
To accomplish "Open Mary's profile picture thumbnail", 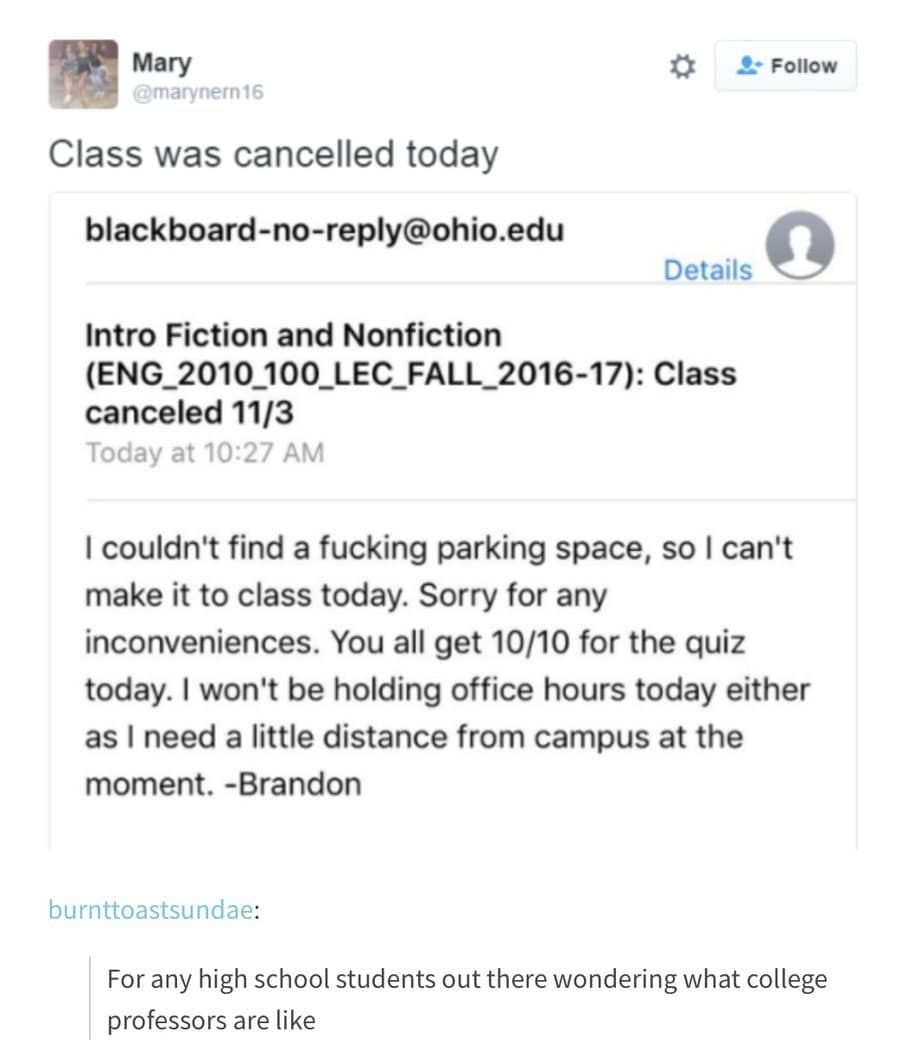I will (x=83, y=74).
